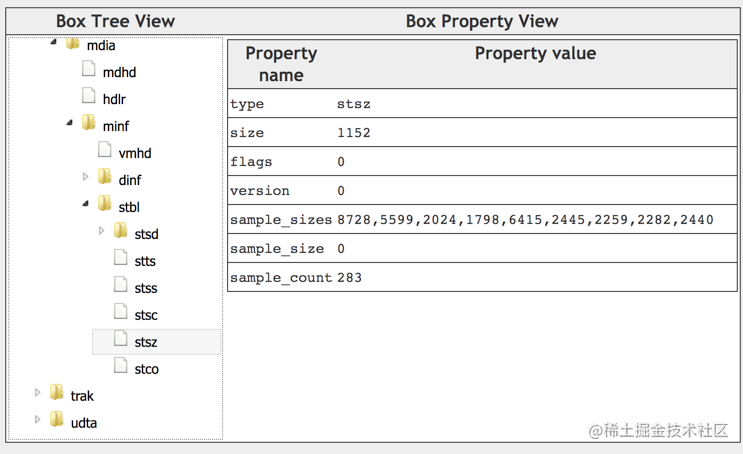Click the mdhd file icon
Screen dimensions: 743x454
pos(89,68)
